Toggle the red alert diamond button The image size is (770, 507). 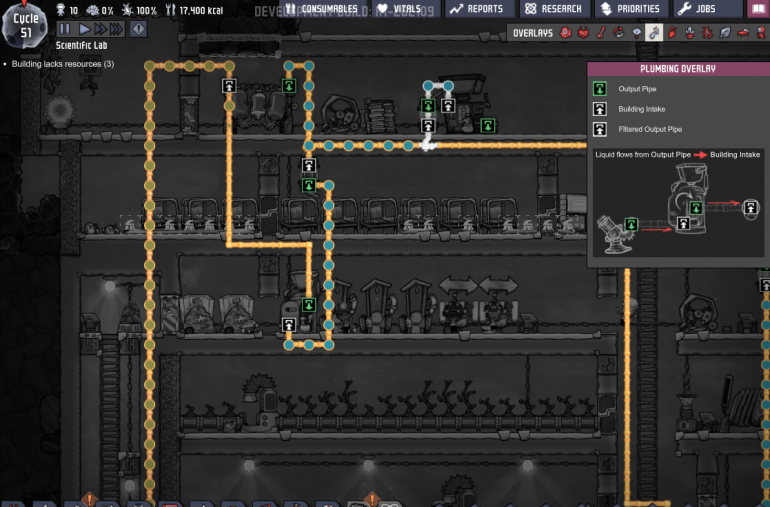tap(138, 29)
